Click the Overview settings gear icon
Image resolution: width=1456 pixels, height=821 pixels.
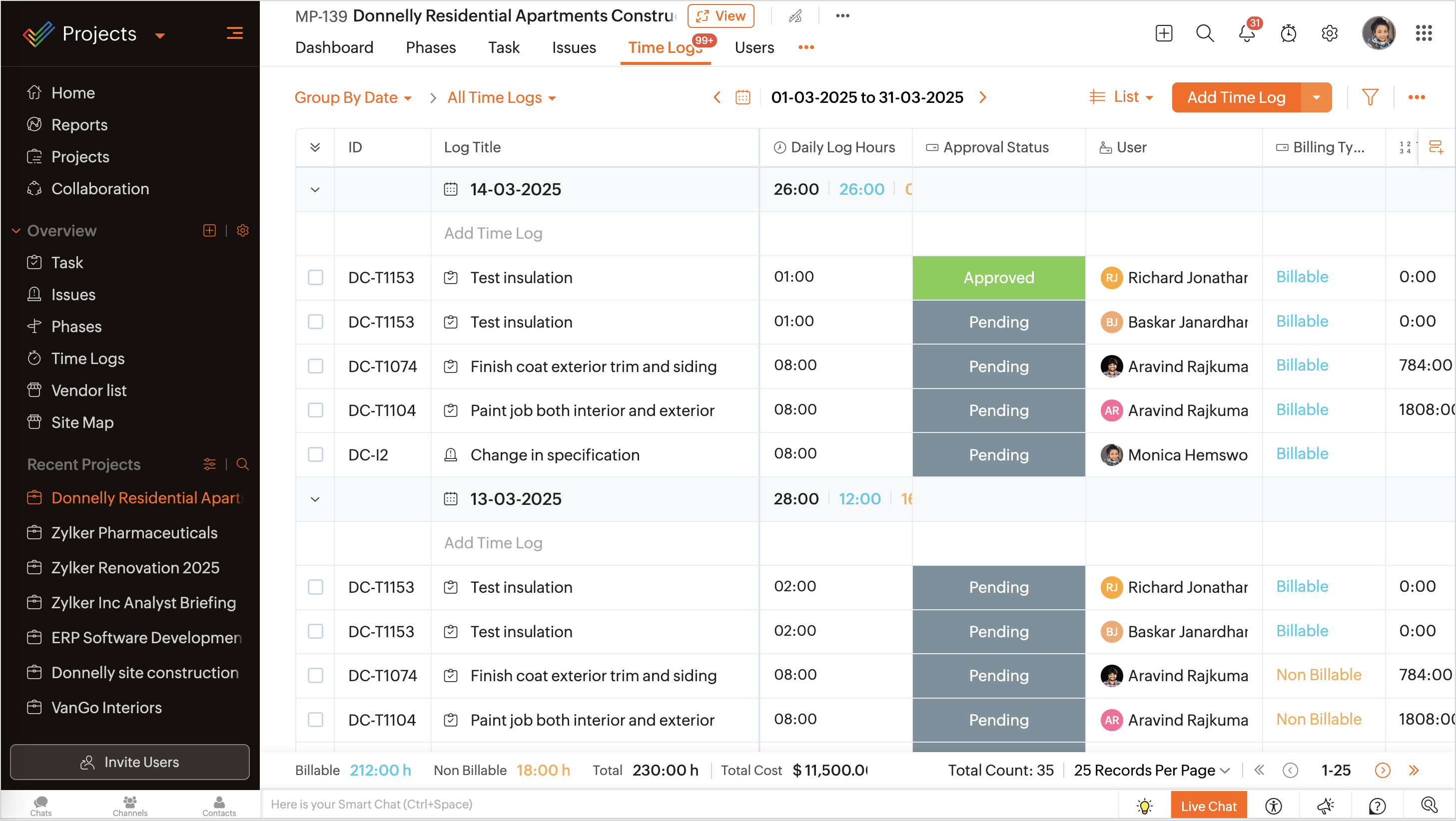click(x=242, y=231)
